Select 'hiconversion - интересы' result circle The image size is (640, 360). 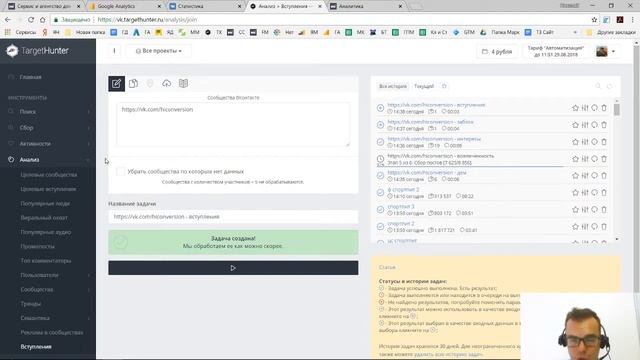pyautogui.click(x=380, y=142)
